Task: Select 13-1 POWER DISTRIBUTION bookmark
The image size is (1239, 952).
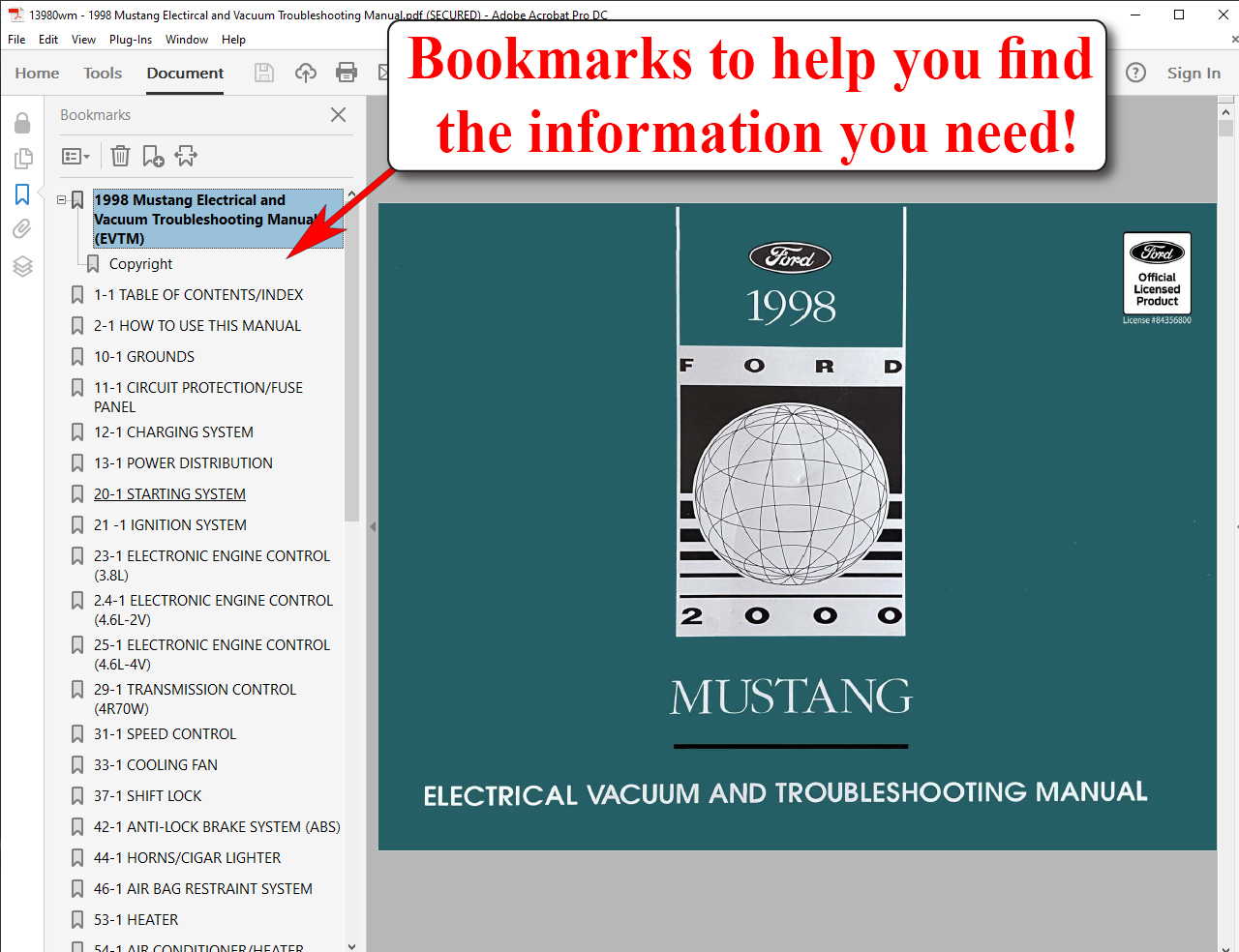Action: 183,463
